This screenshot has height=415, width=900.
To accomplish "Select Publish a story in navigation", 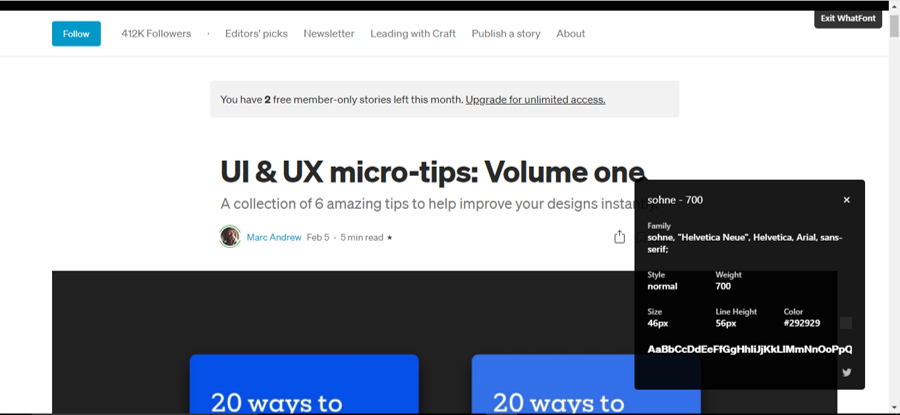I will tap(506, 34).
